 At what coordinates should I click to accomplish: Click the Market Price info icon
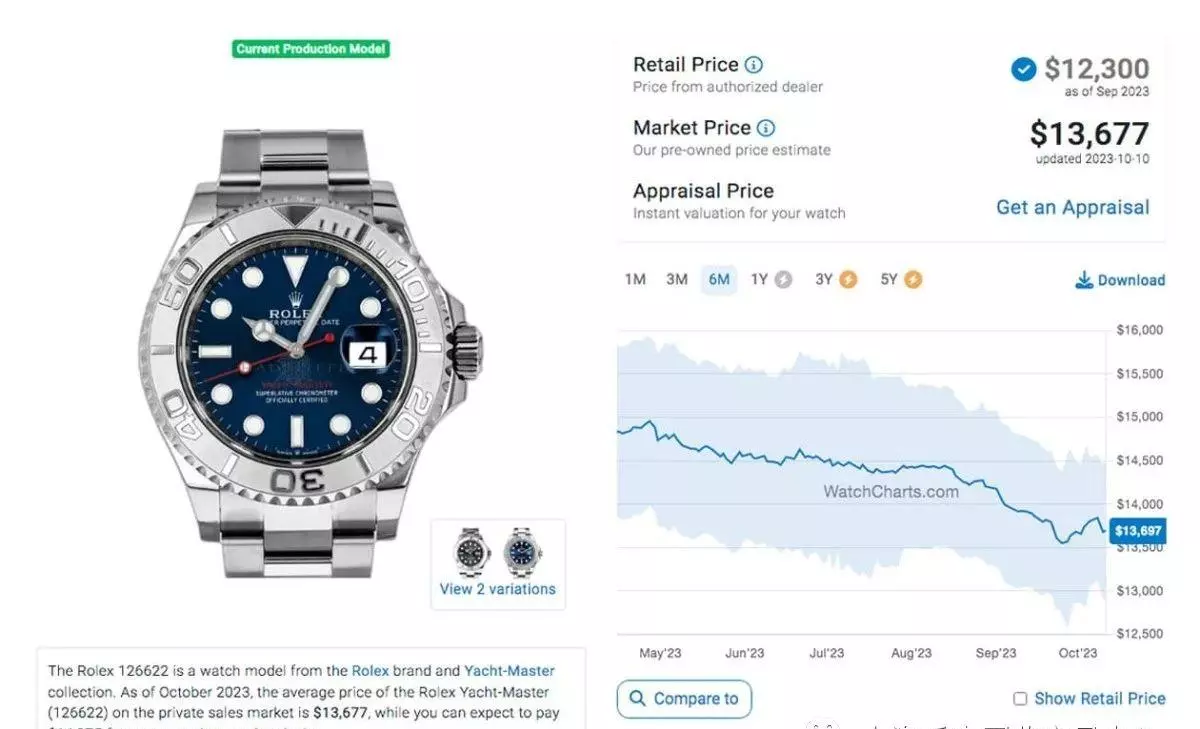click(766, 128)
